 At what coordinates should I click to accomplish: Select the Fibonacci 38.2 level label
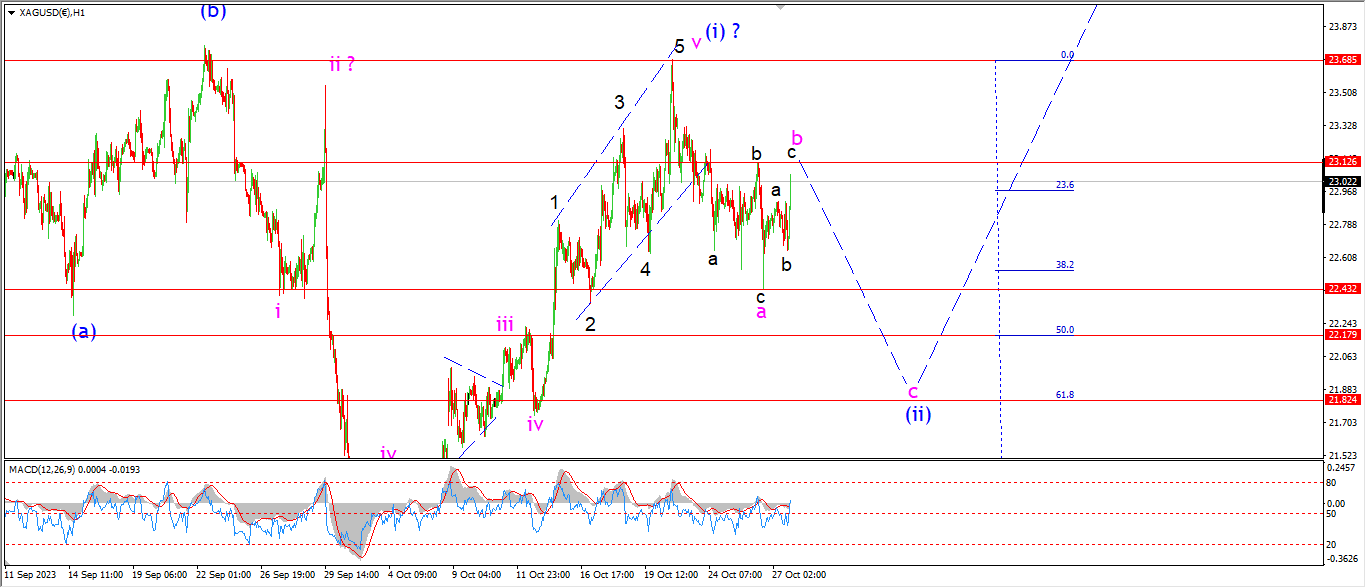[1065, 265]
